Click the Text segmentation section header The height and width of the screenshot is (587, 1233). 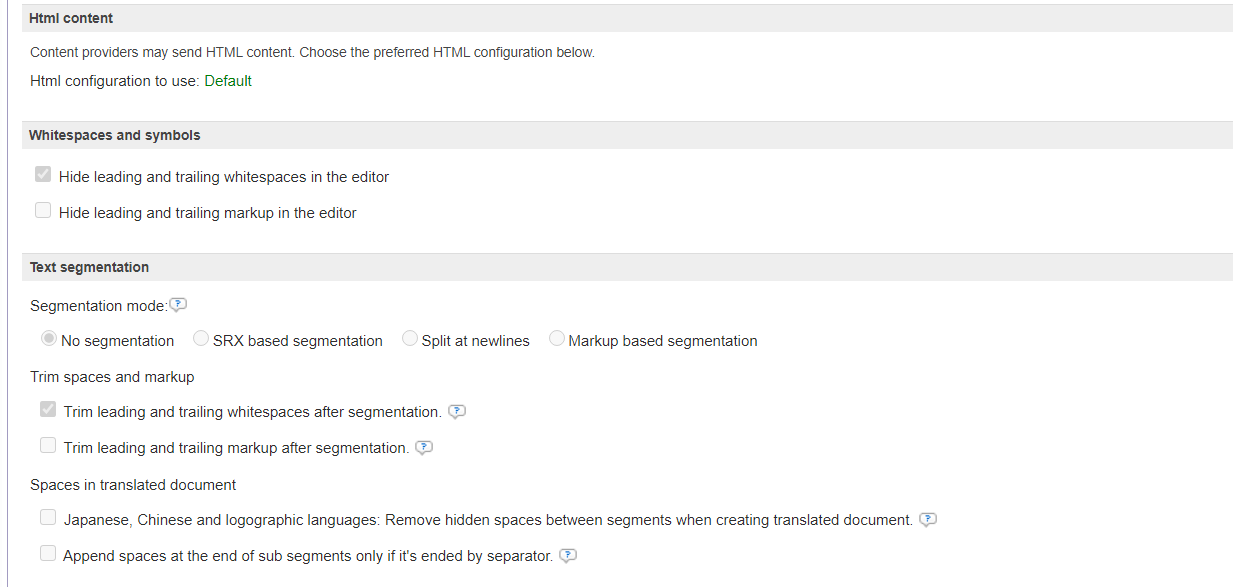[89, 267]
